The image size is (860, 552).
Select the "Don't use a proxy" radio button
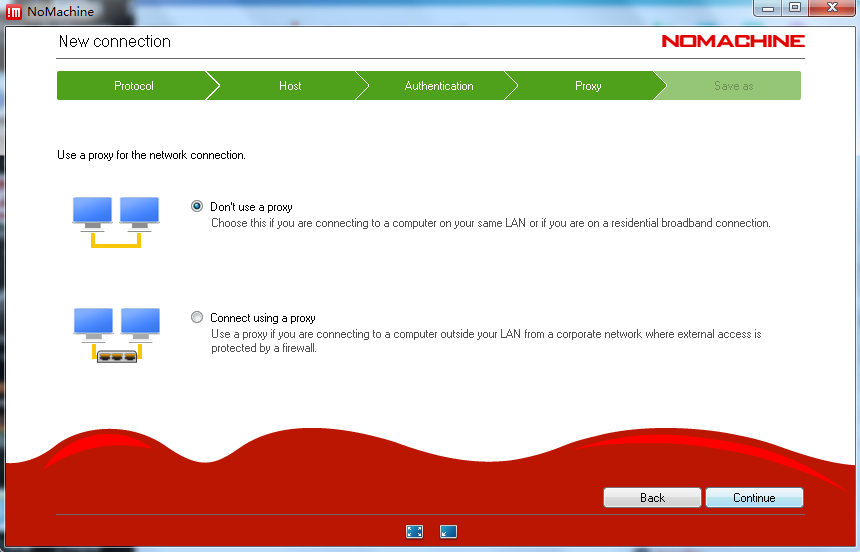point(197,206)
